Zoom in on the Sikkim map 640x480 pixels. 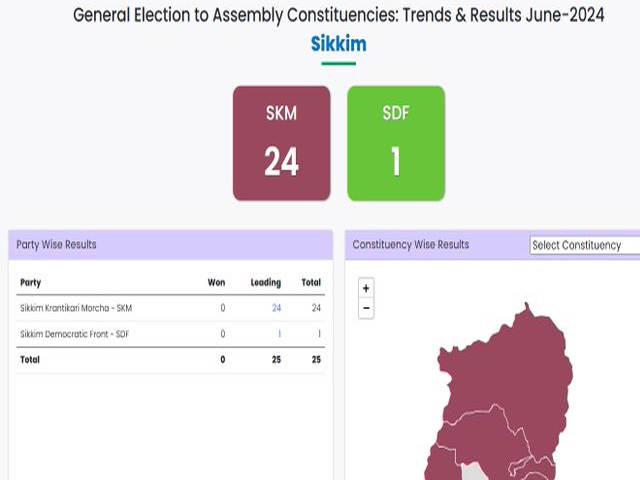coord(366,288)
